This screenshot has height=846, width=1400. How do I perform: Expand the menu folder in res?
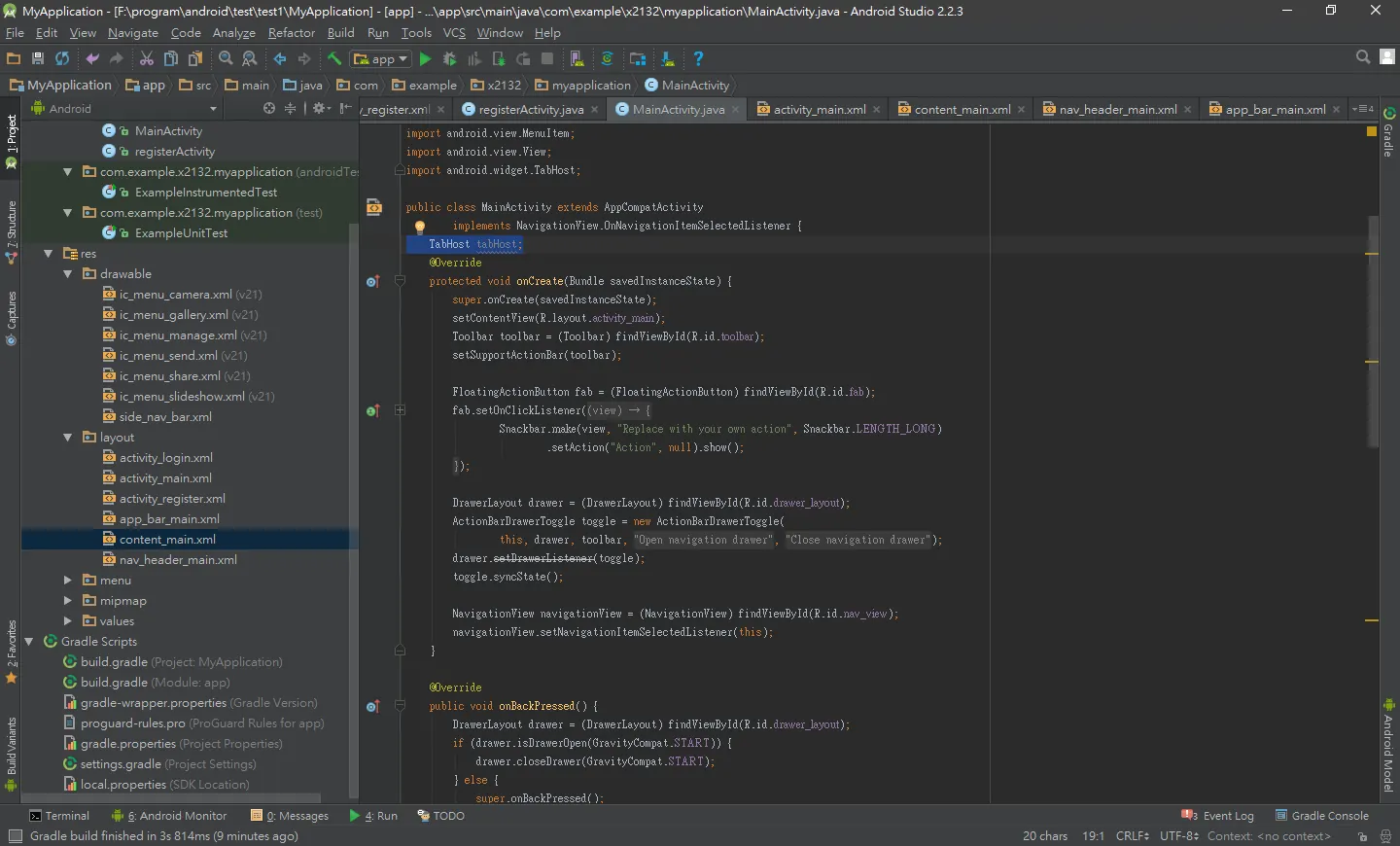click(67, 581)
